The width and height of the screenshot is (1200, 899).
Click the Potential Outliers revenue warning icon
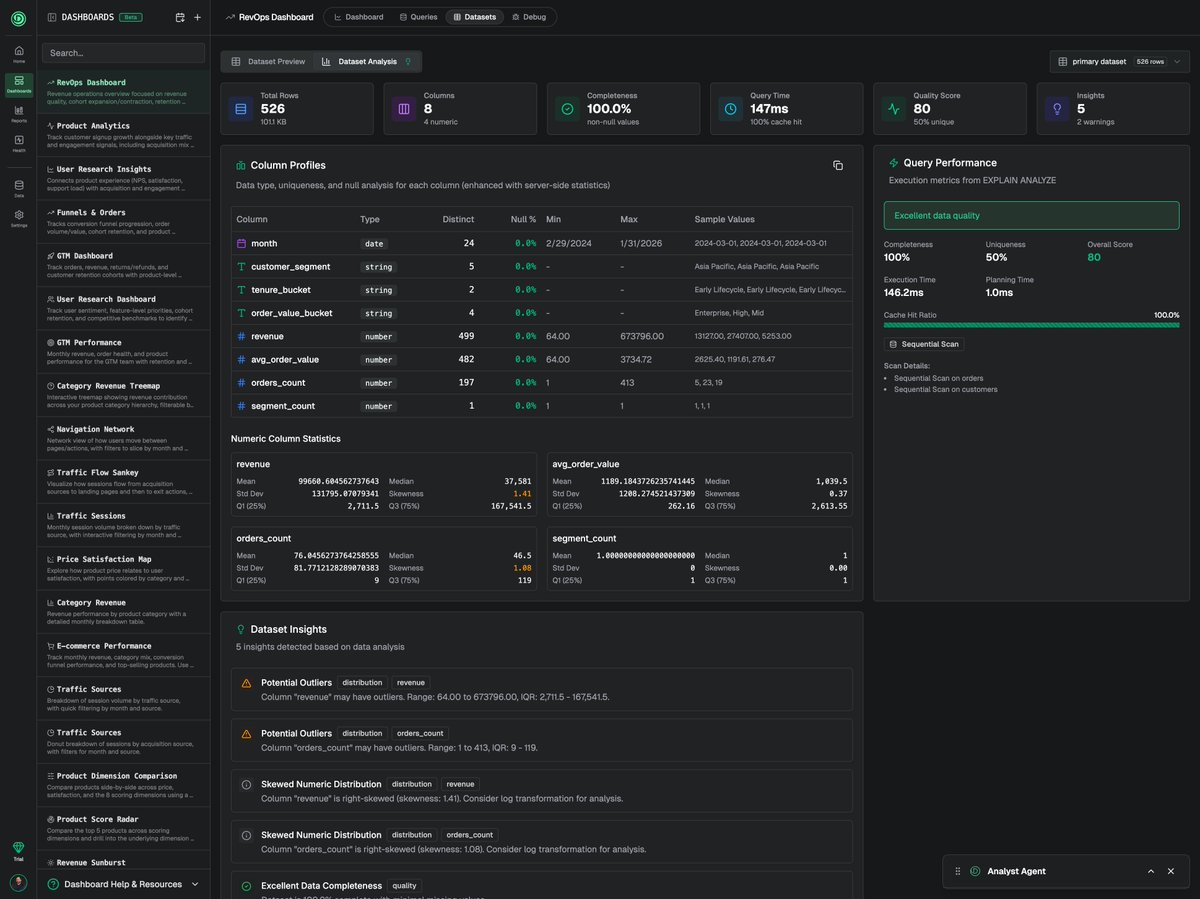pos(246,683)
